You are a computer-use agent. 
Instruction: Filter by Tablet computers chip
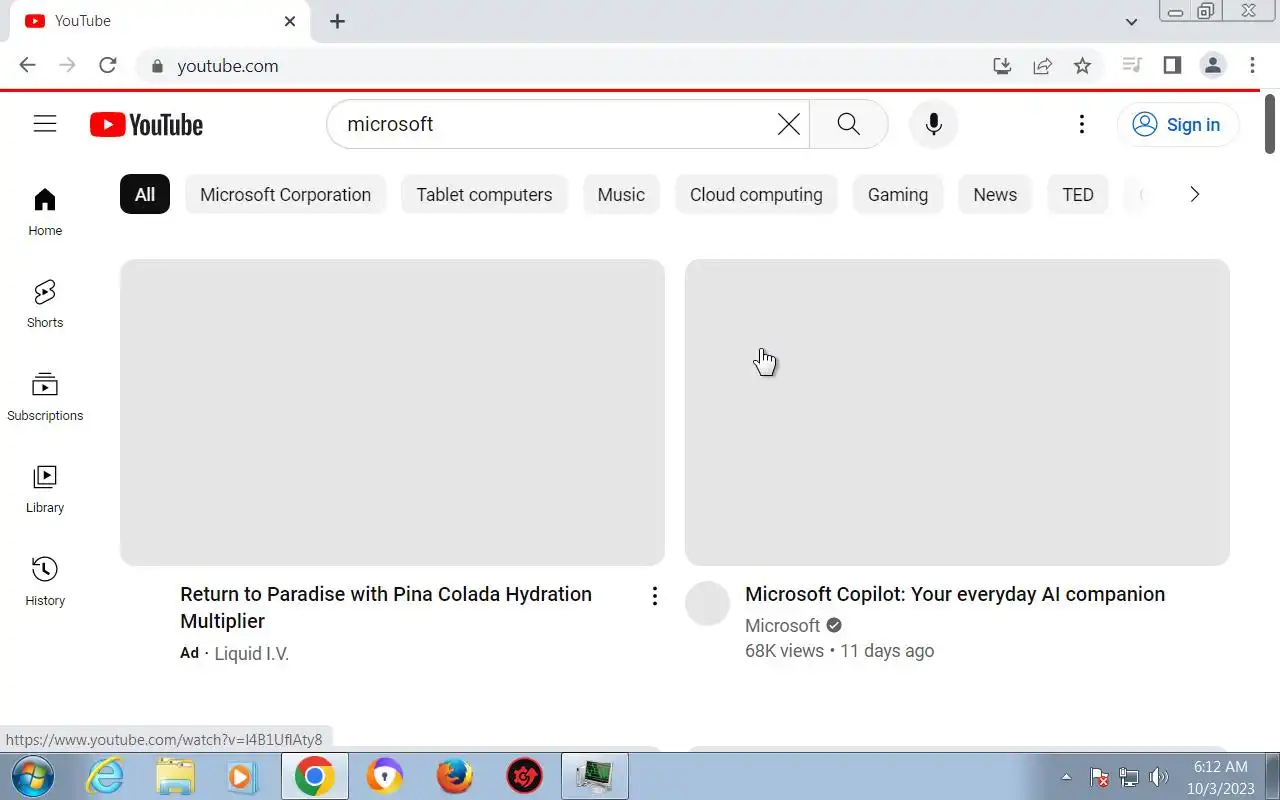[x=484, y=194]
